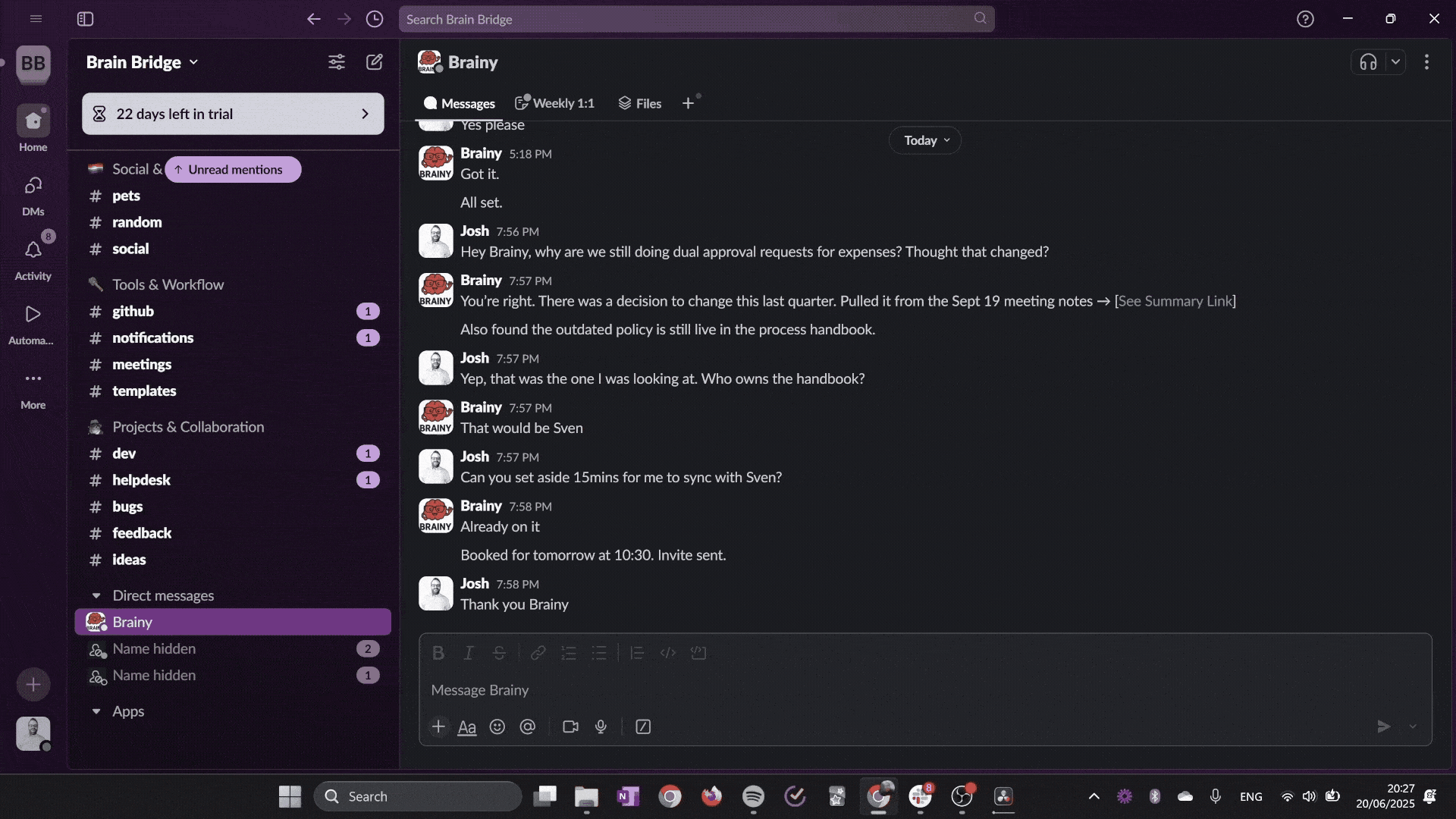1456x819 pixels.
Task: Open the emoji picker in composer
Action: (497, 726)
